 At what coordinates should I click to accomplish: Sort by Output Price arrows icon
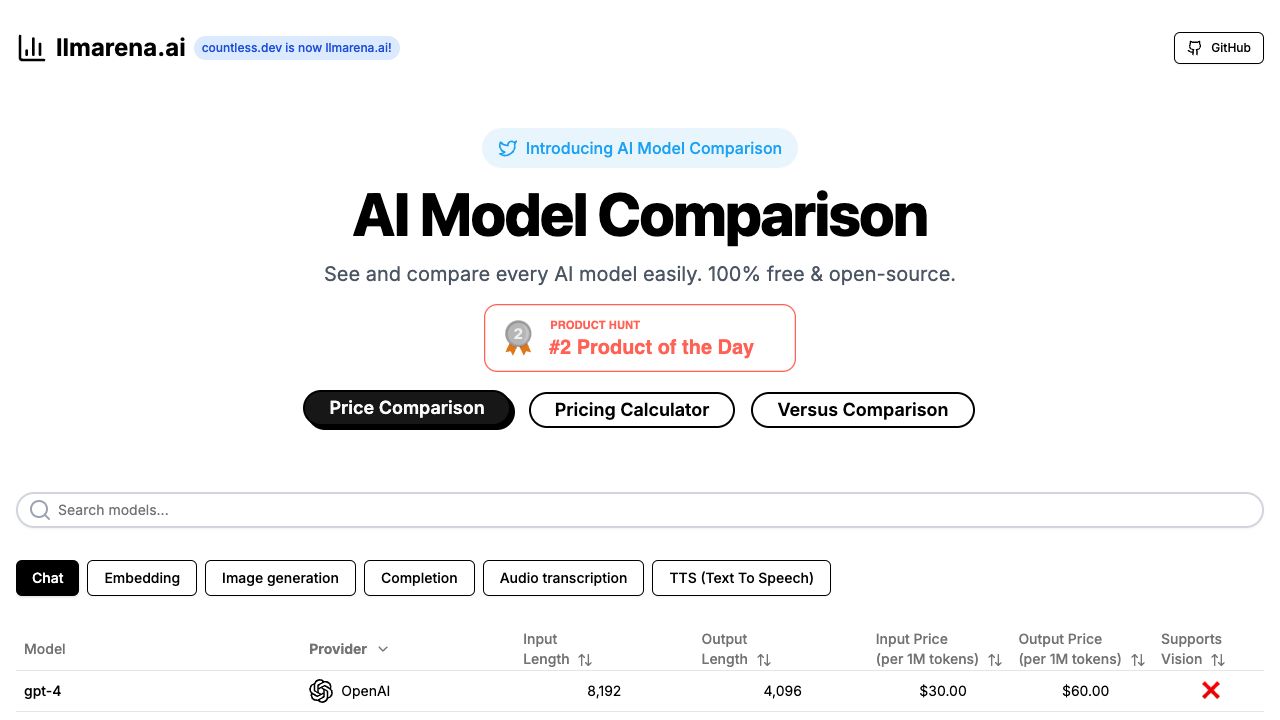click(x=1138, y=660)
